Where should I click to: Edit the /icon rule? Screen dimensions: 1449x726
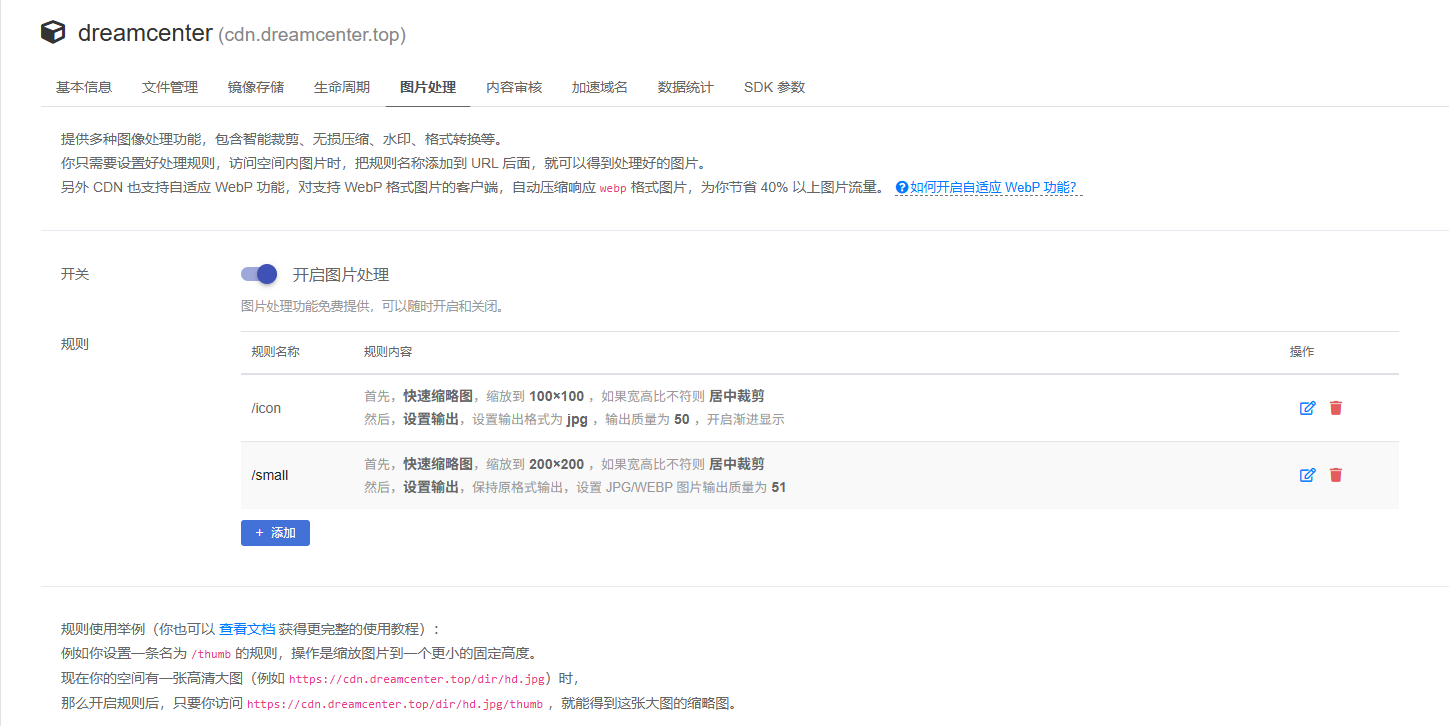(1307, 408)
